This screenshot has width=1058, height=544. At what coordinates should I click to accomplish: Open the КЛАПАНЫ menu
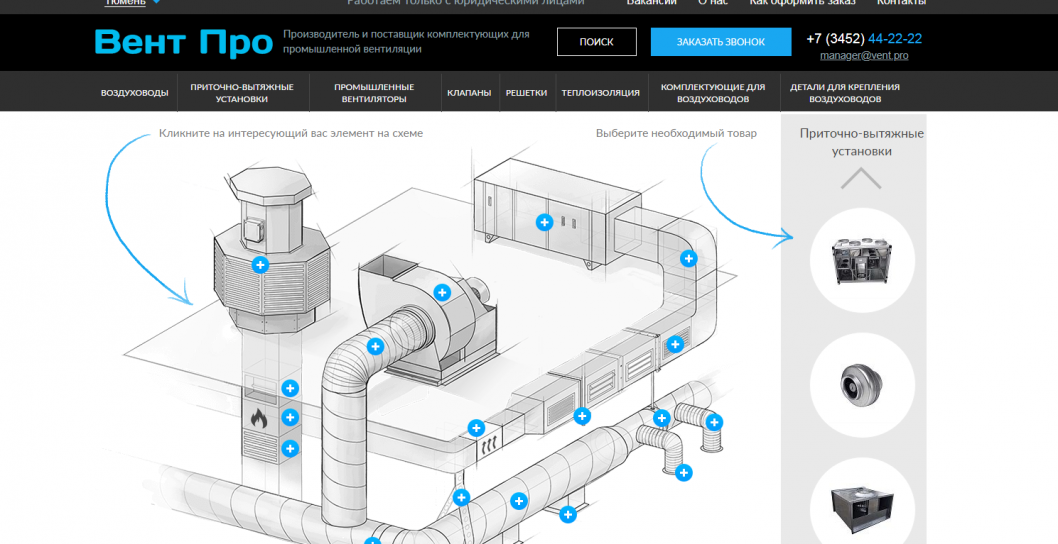pyautogui.click(x=469, y=92)
